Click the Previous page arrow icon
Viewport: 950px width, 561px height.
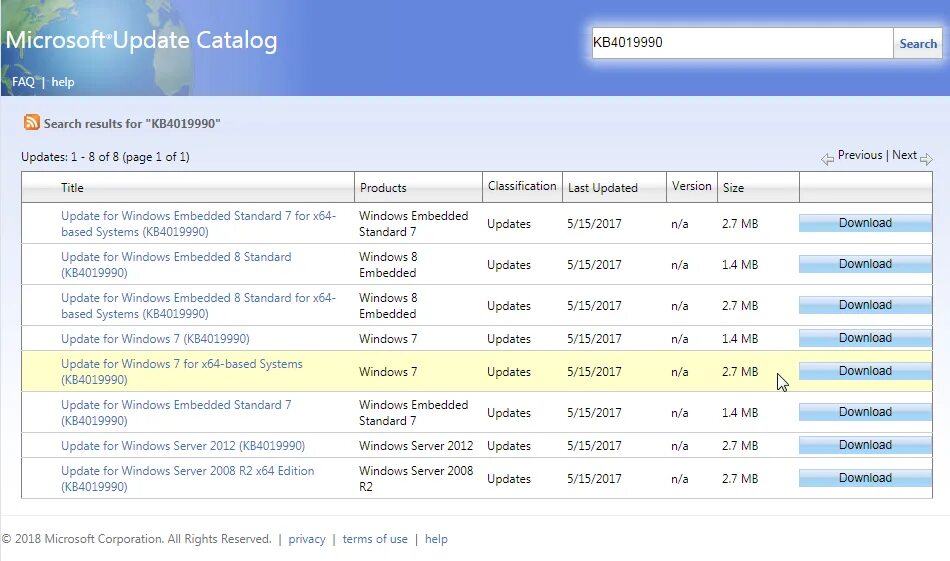(827, 159)
